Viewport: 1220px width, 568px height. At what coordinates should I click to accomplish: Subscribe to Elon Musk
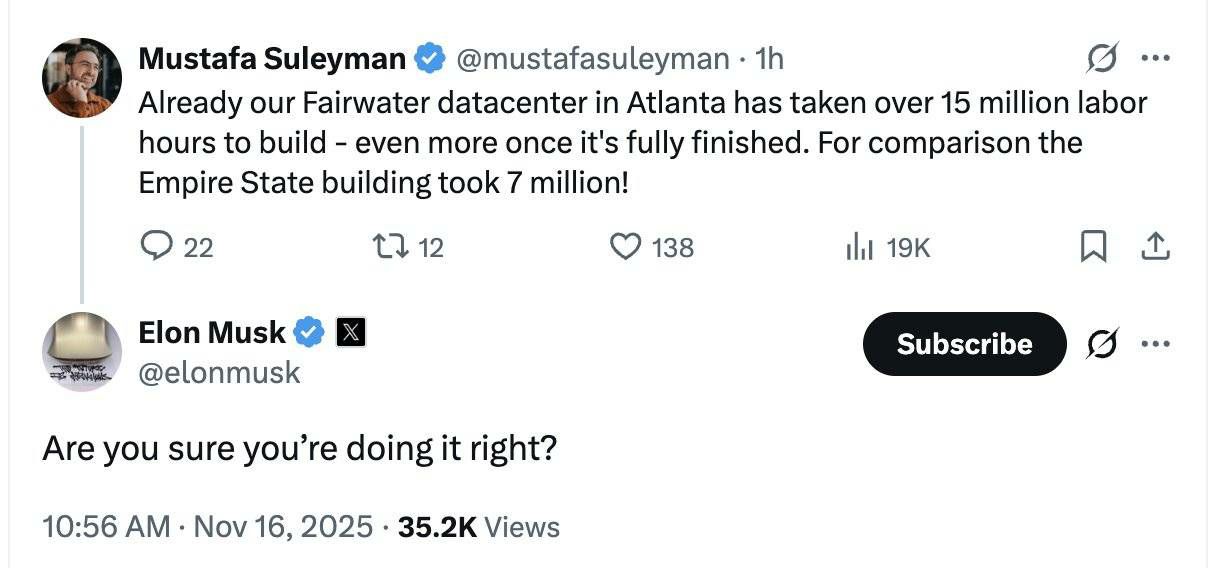(x=964, y=344)
